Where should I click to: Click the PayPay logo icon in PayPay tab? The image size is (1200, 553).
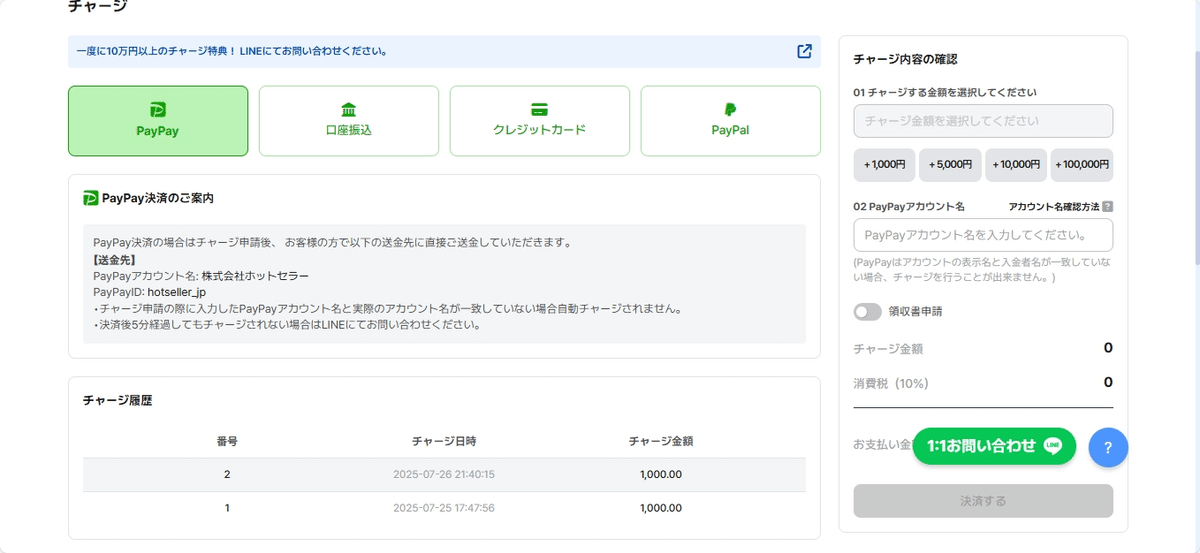[158, 109]
